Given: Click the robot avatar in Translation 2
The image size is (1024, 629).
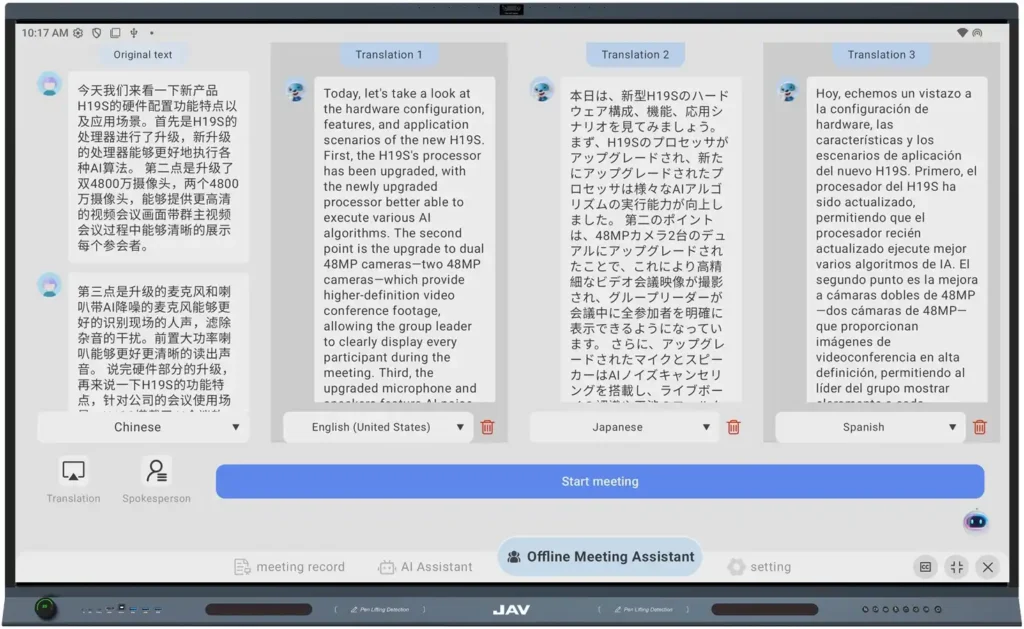Looking at the screenshot, I should click(x=542, y=89).
